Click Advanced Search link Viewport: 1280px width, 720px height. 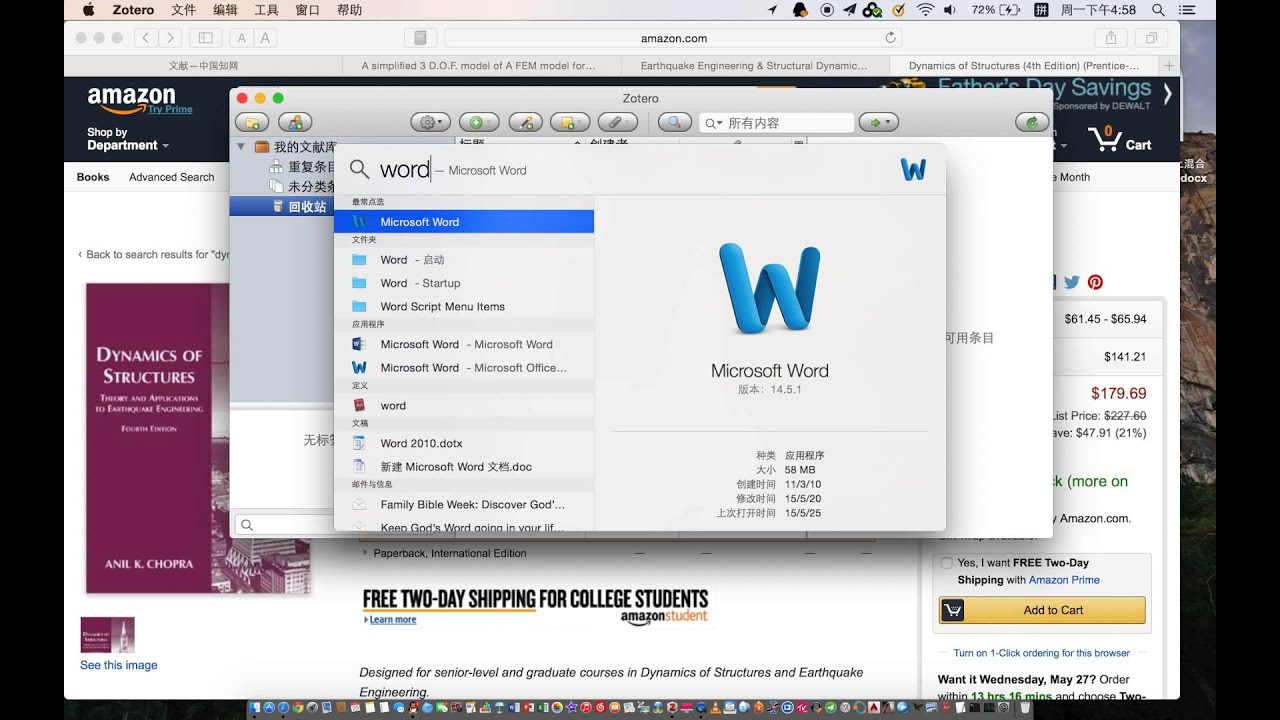tap(171, 177)
